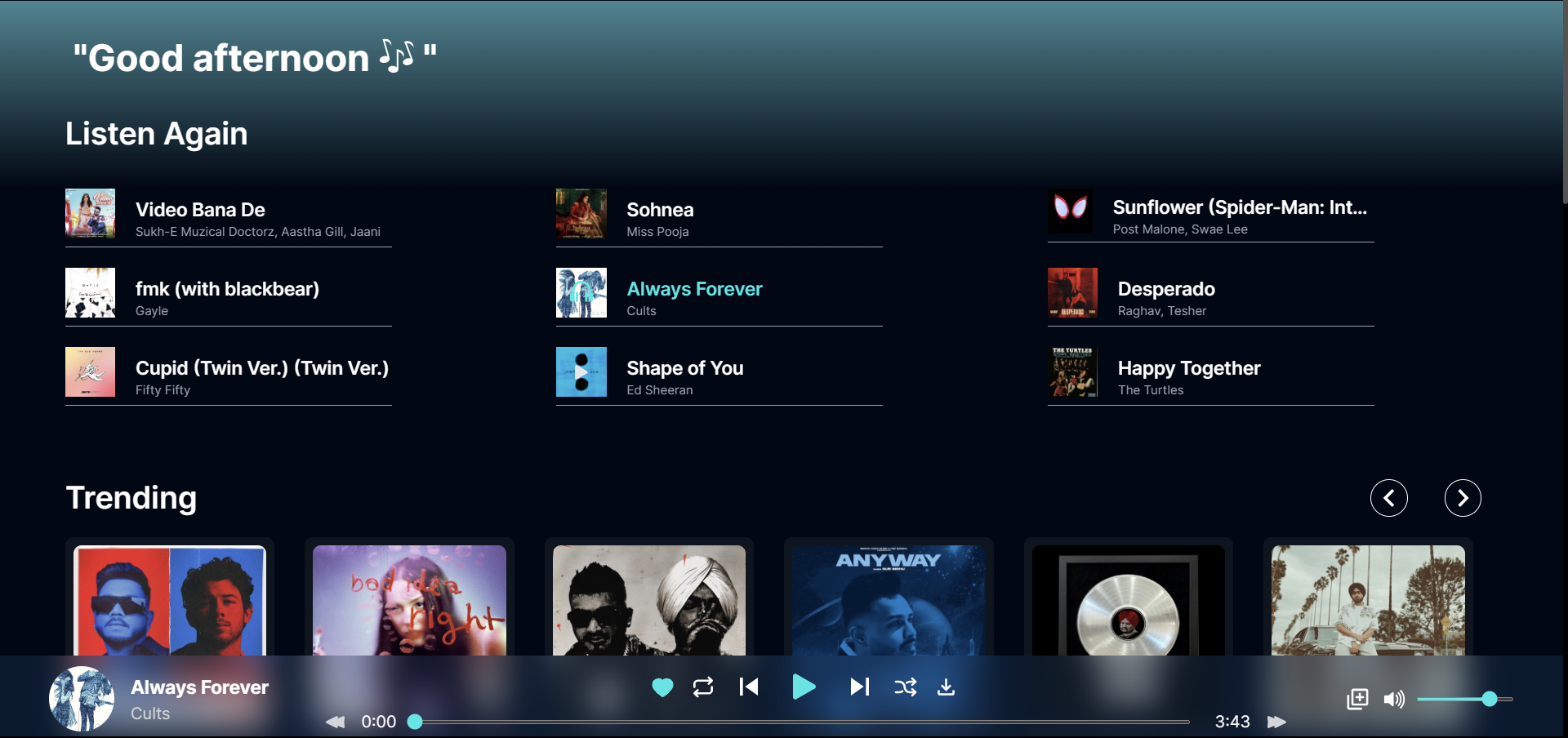Click the Listen Again heading
This screenshot has width=1568, height=738.
tap(157, 134)
